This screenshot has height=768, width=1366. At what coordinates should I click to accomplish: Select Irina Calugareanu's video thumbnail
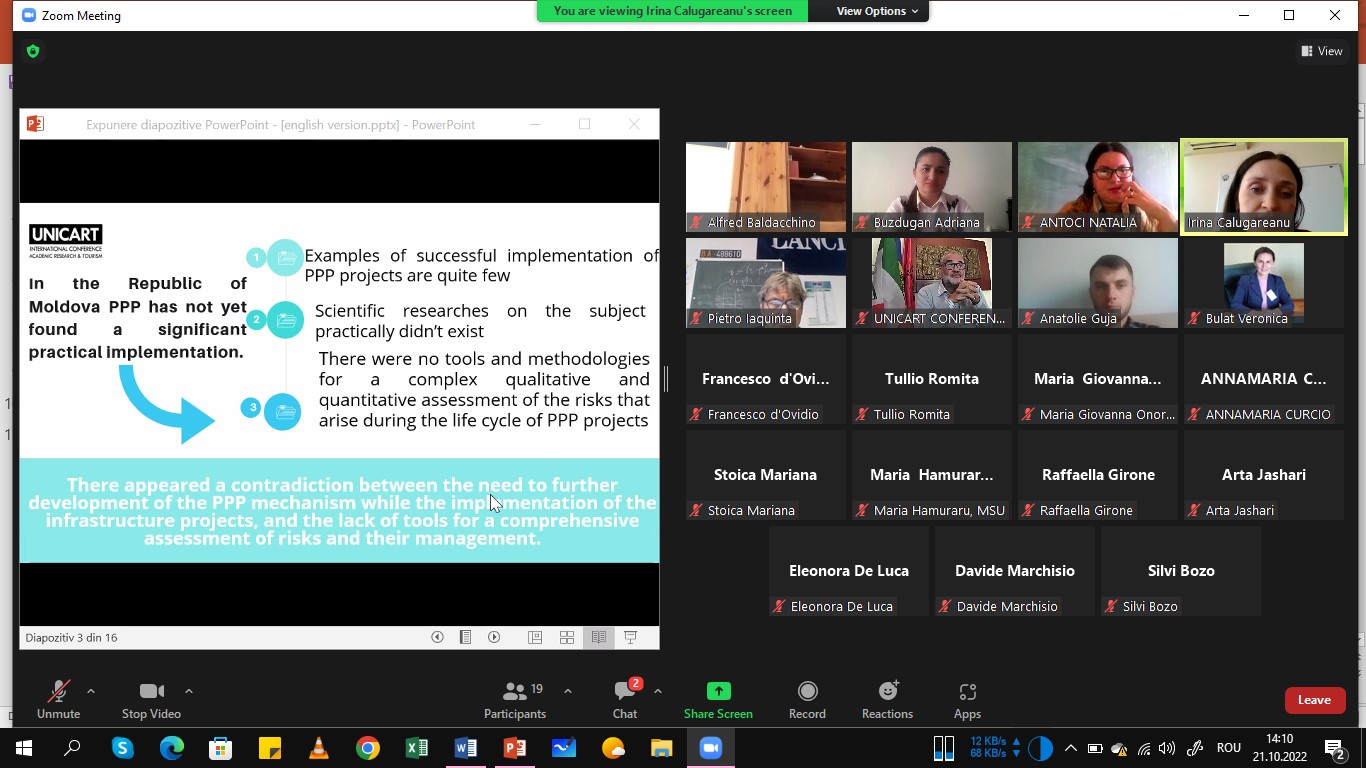(x=1264, y=186)
